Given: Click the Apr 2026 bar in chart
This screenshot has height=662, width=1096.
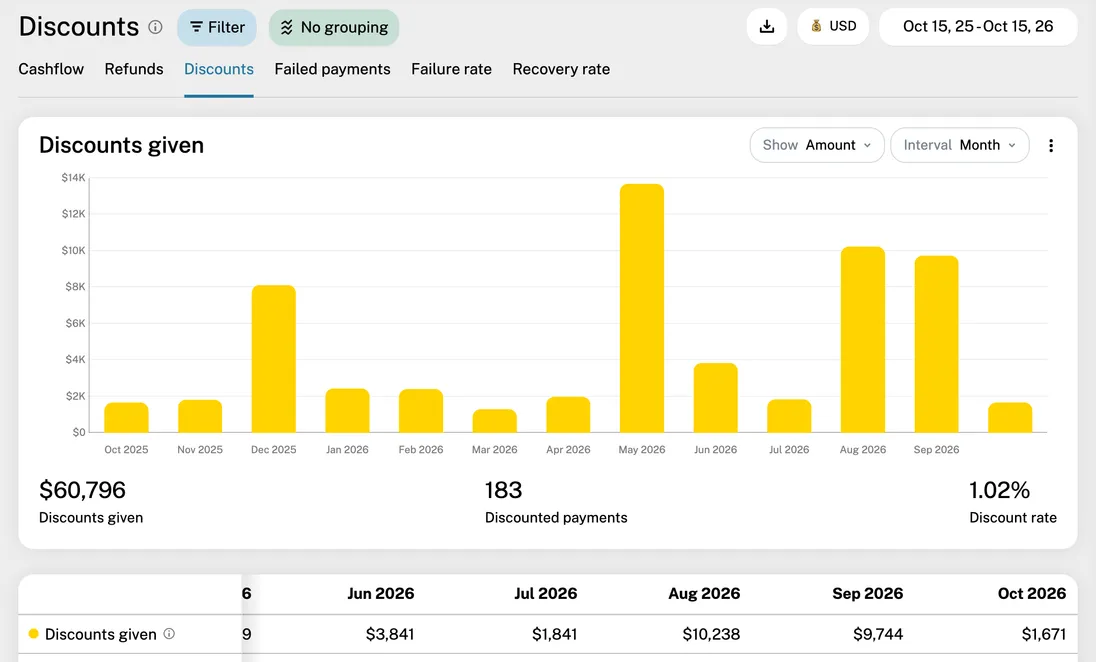Looking at the screenshot, I should 568,415.
